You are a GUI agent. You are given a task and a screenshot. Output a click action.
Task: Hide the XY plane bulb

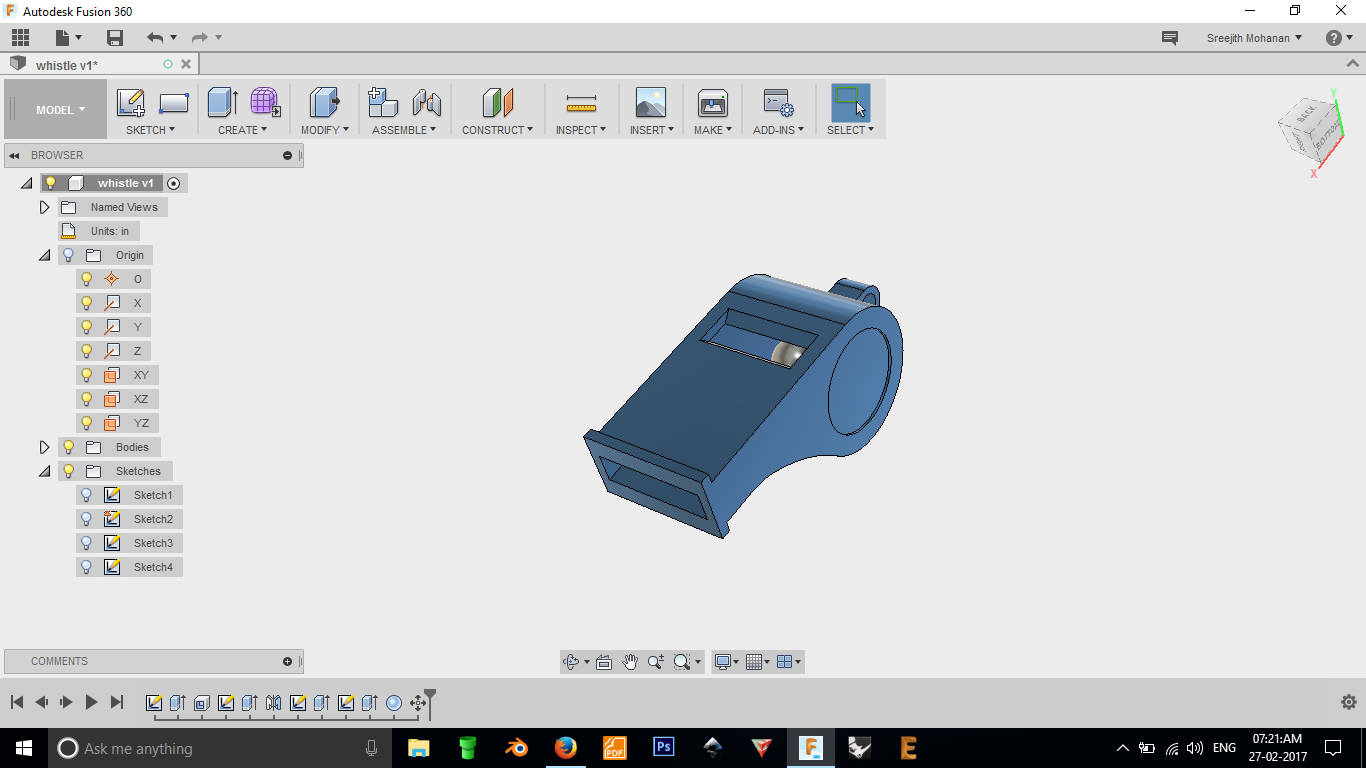point(86,375)
